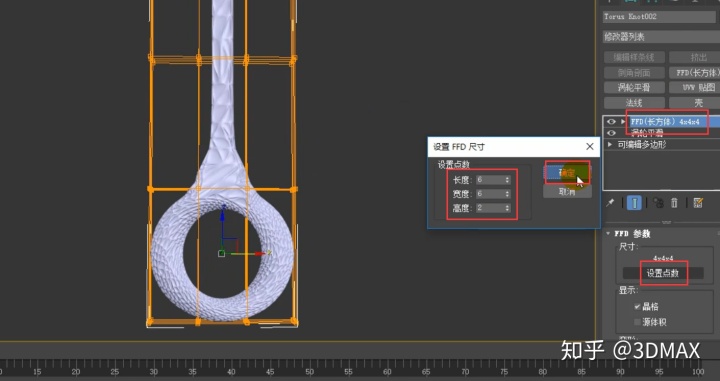Apply the 挤出 modifier button
The width and height of the screenshot is (720, 381).
pos(695,57)
